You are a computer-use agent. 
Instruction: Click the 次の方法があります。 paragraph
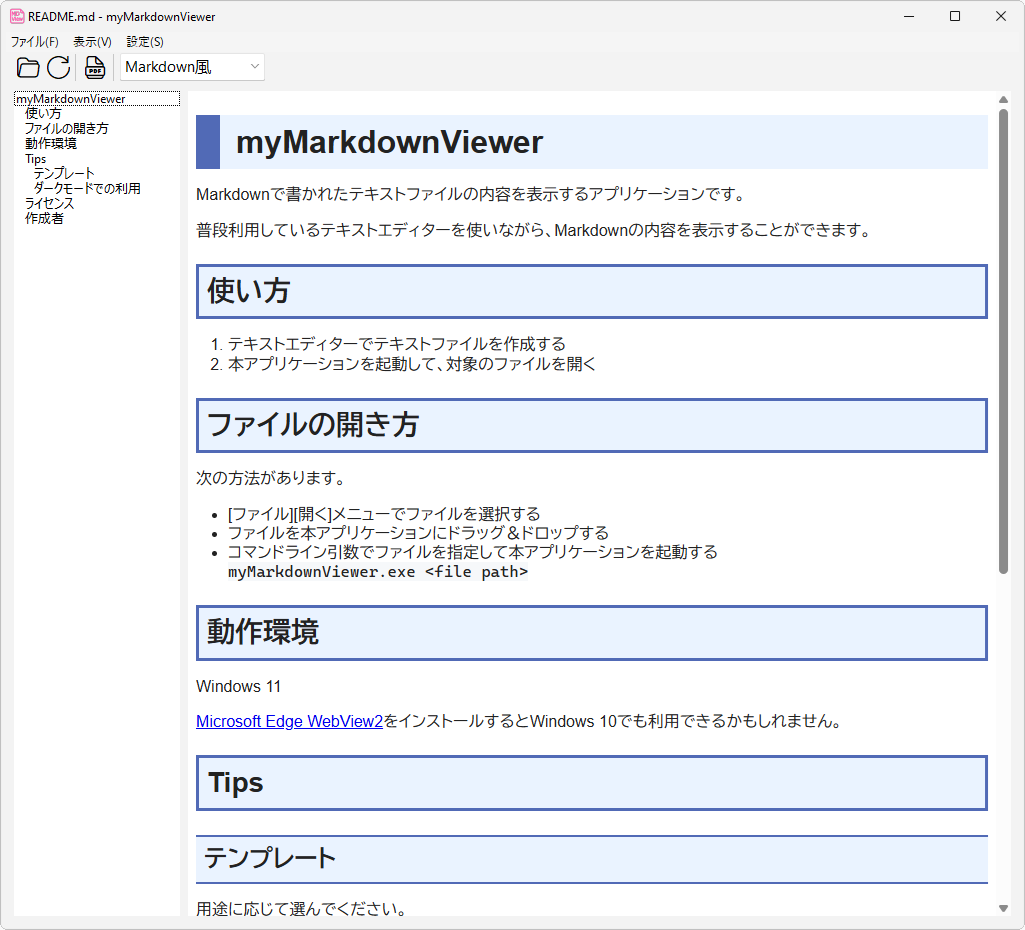point(271,478)
